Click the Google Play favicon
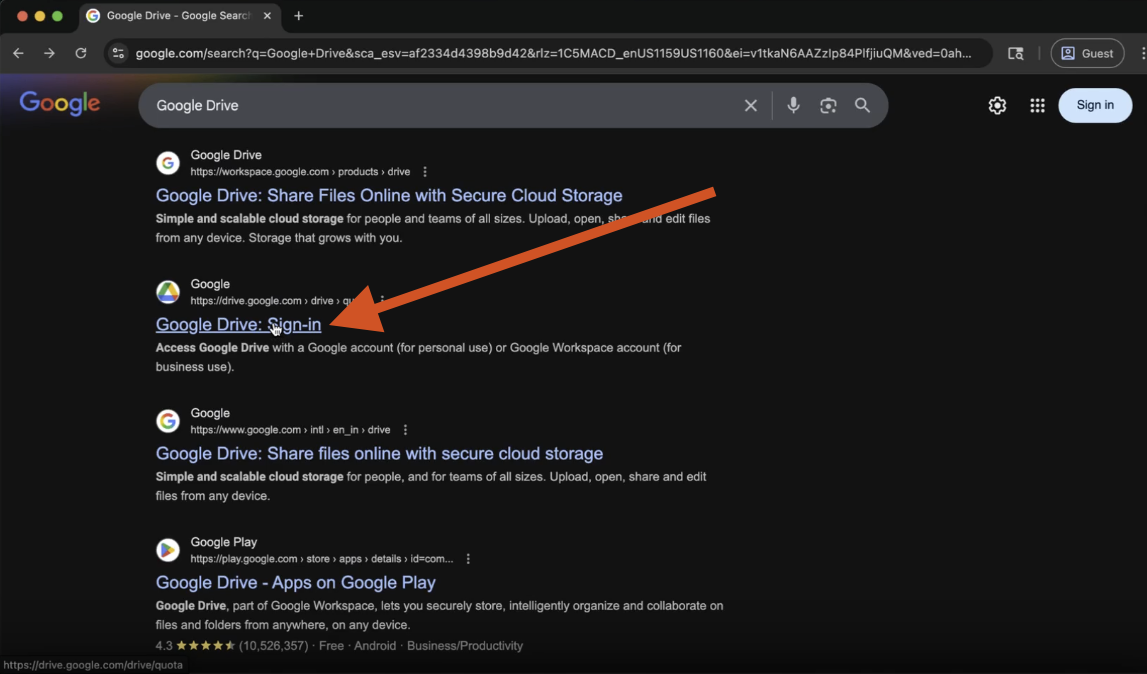The height and width of the screenshot is (674, 1147). (x=168, y=550)
